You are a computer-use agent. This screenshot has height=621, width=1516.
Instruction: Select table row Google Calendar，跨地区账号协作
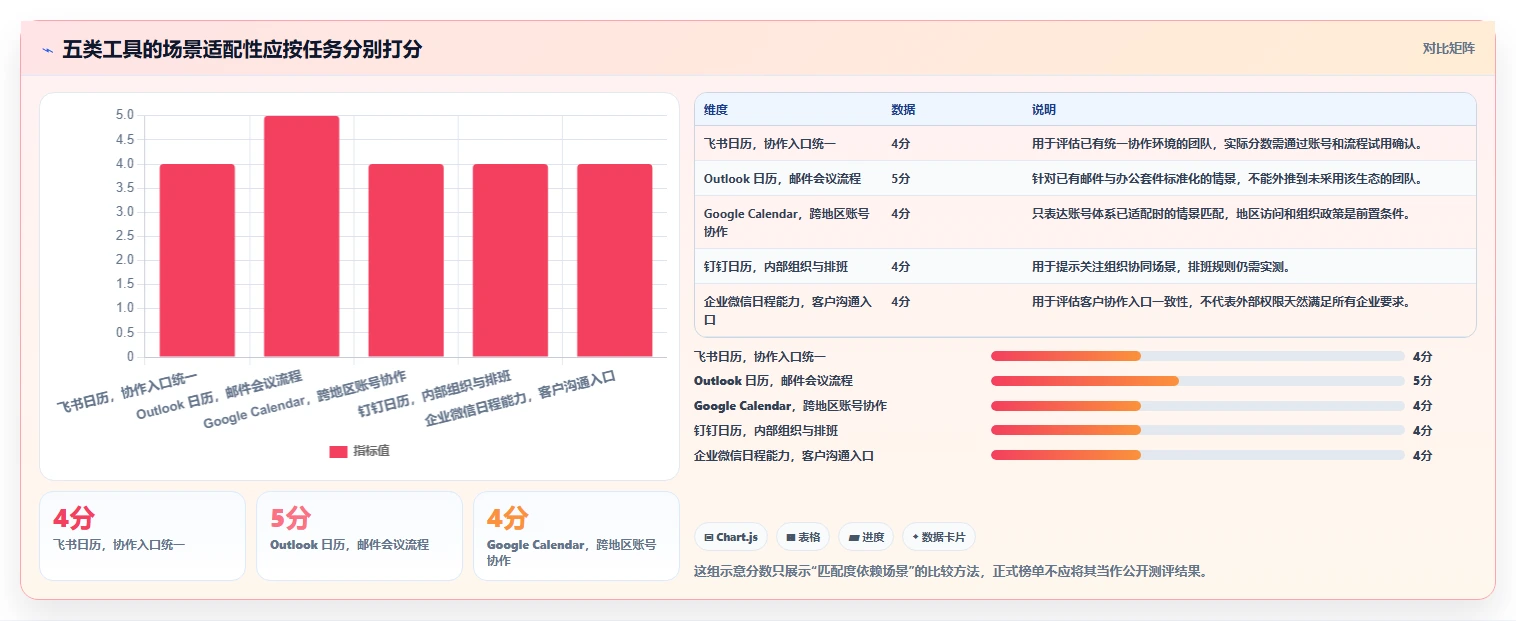(1085, 222)
